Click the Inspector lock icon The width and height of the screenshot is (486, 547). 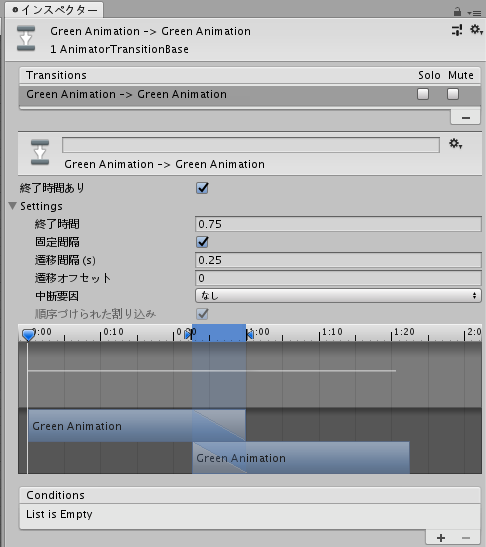(x=457, y=12)
